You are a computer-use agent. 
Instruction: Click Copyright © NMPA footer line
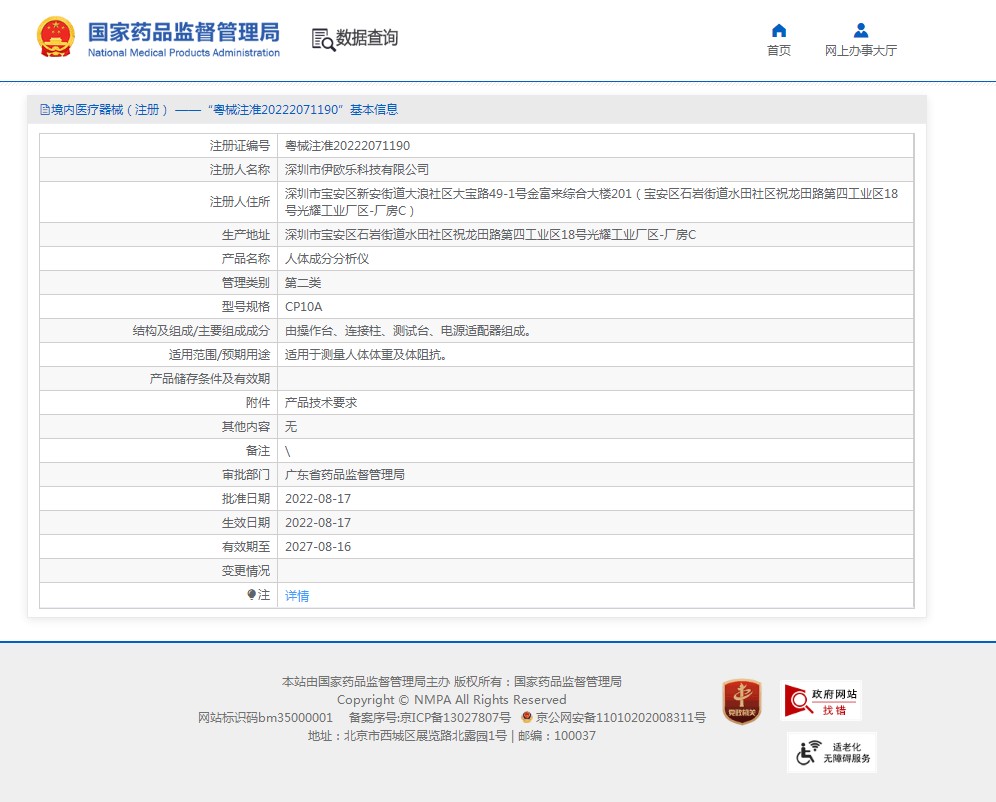coord(452,700)
